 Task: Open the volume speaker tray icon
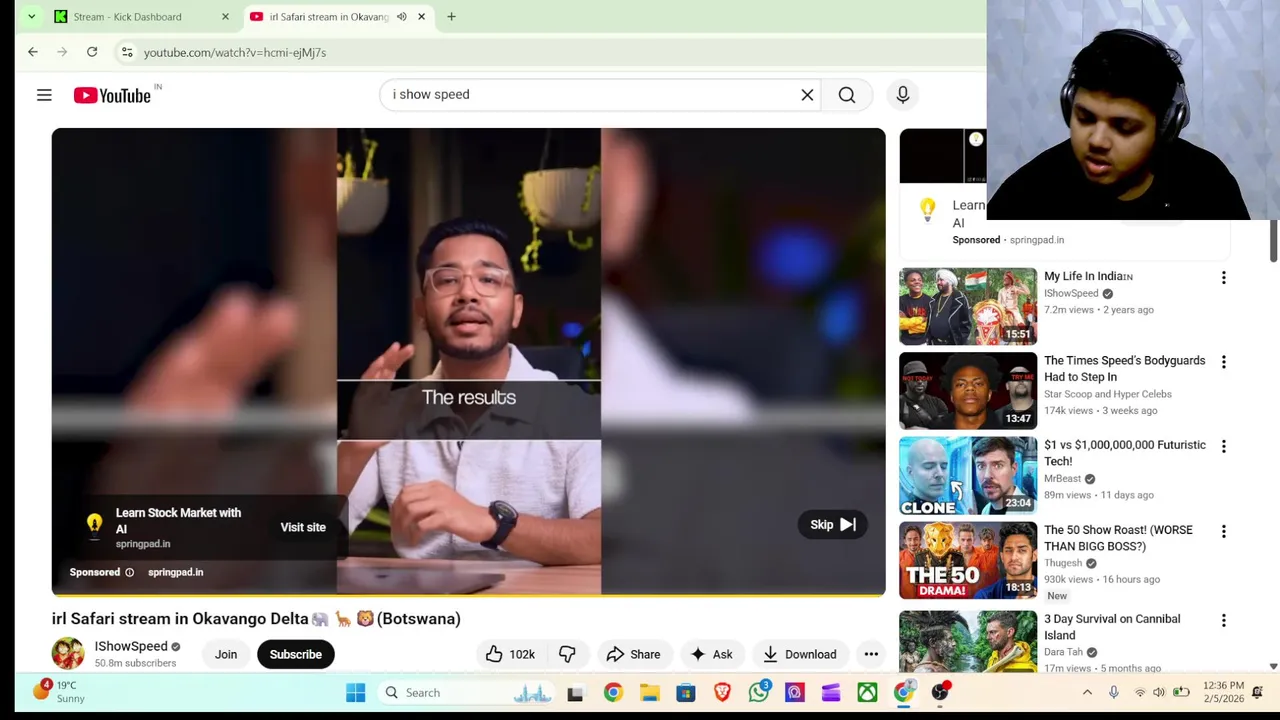(1159, 692)
